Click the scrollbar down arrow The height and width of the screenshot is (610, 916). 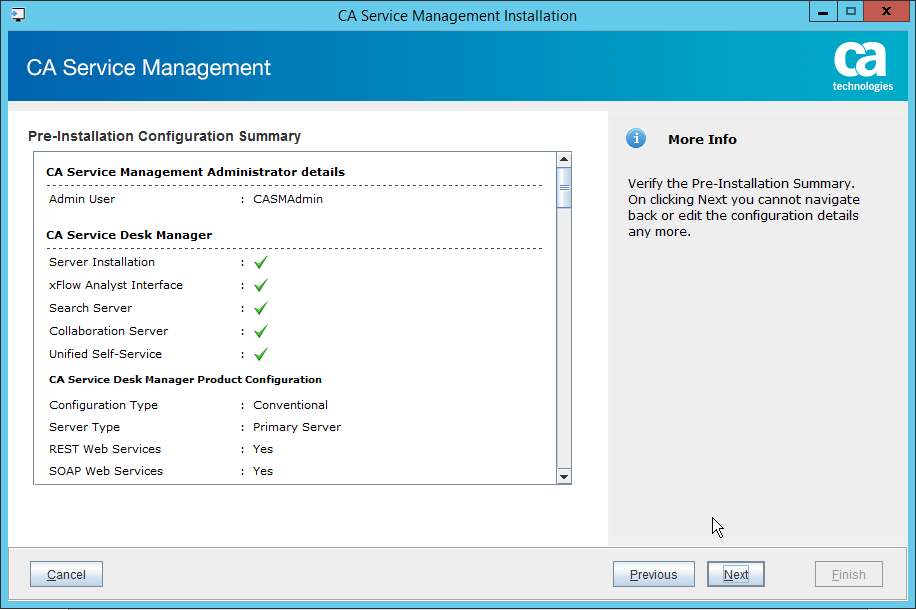point(563,476)
